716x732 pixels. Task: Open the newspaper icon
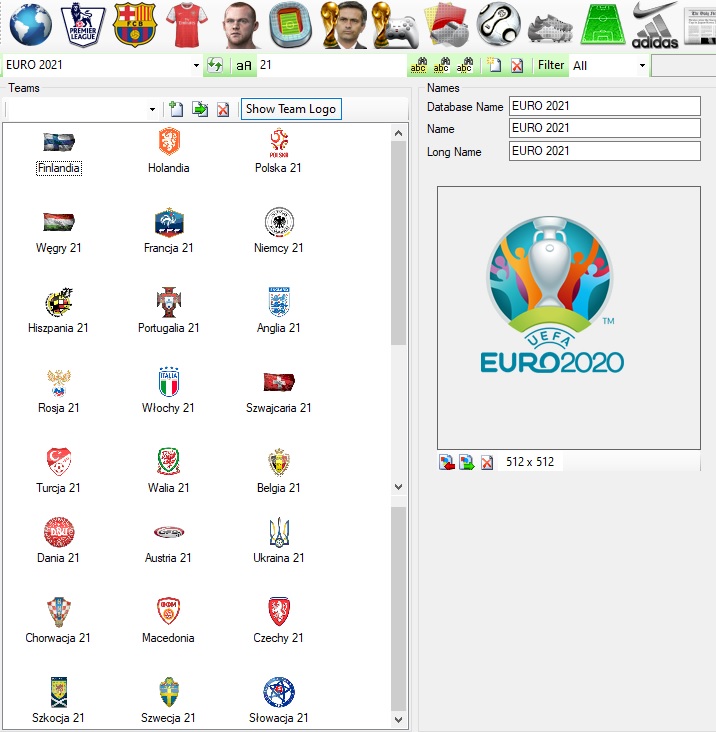[700, 27]
